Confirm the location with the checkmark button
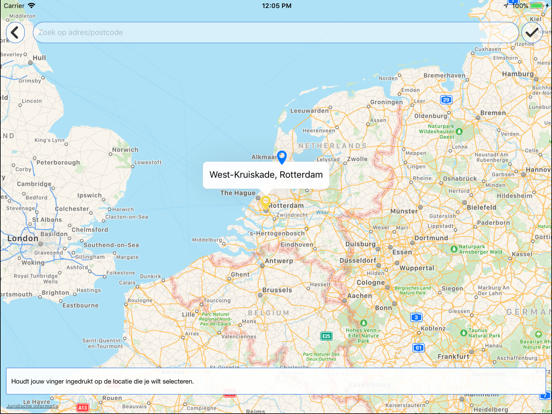552x414 pixels. coord(532,33)
